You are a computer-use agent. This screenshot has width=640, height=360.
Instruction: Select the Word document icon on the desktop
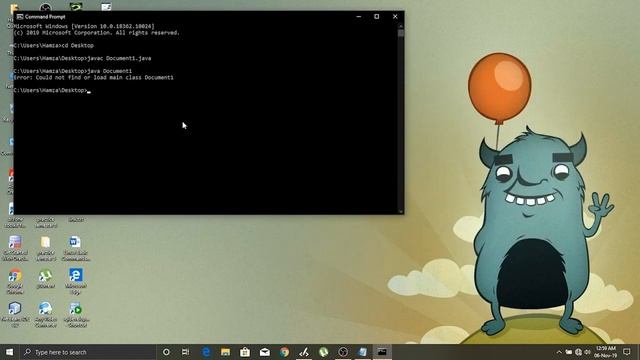(75, 242)
